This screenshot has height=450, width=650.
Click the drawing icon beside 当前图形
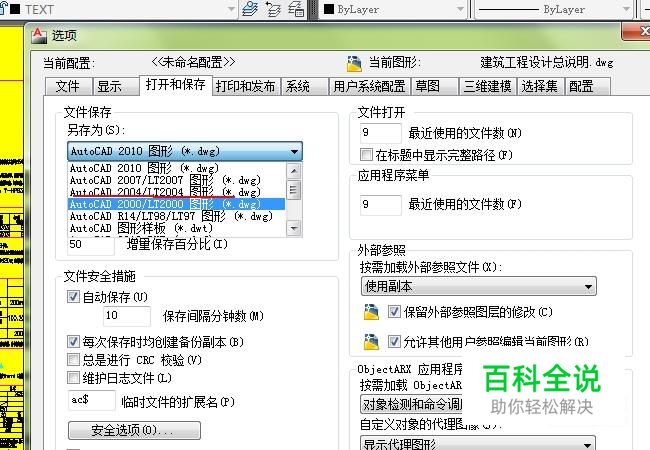(354, 63)
